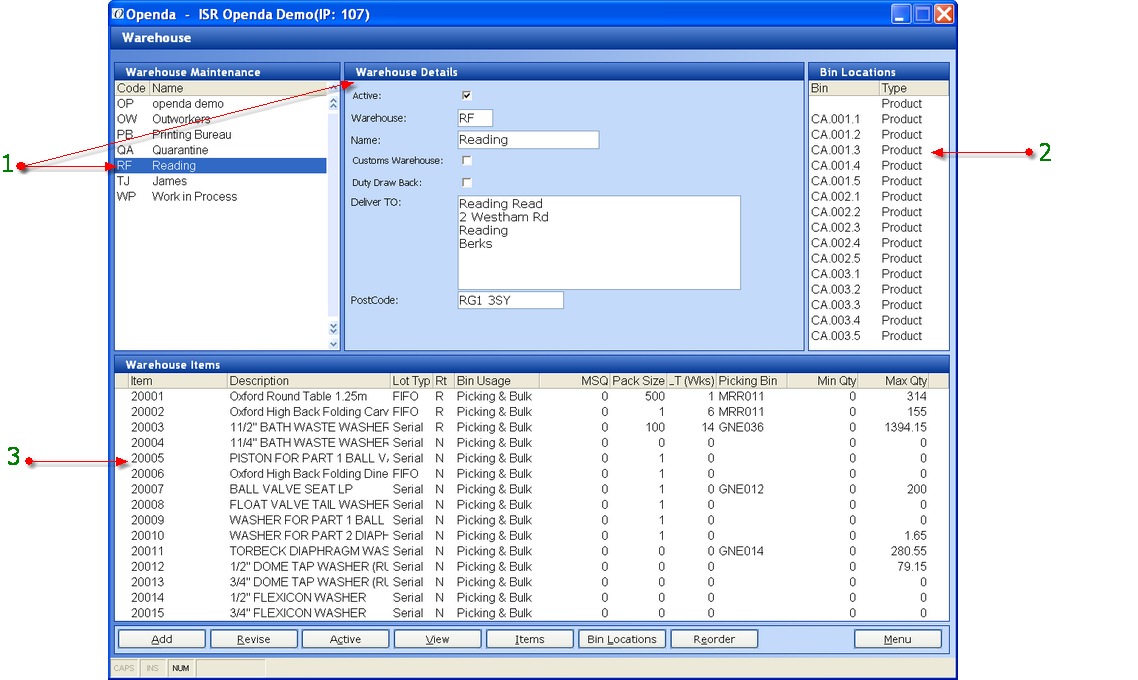
Task: Click the Min Qty column header
Action: 822,380
